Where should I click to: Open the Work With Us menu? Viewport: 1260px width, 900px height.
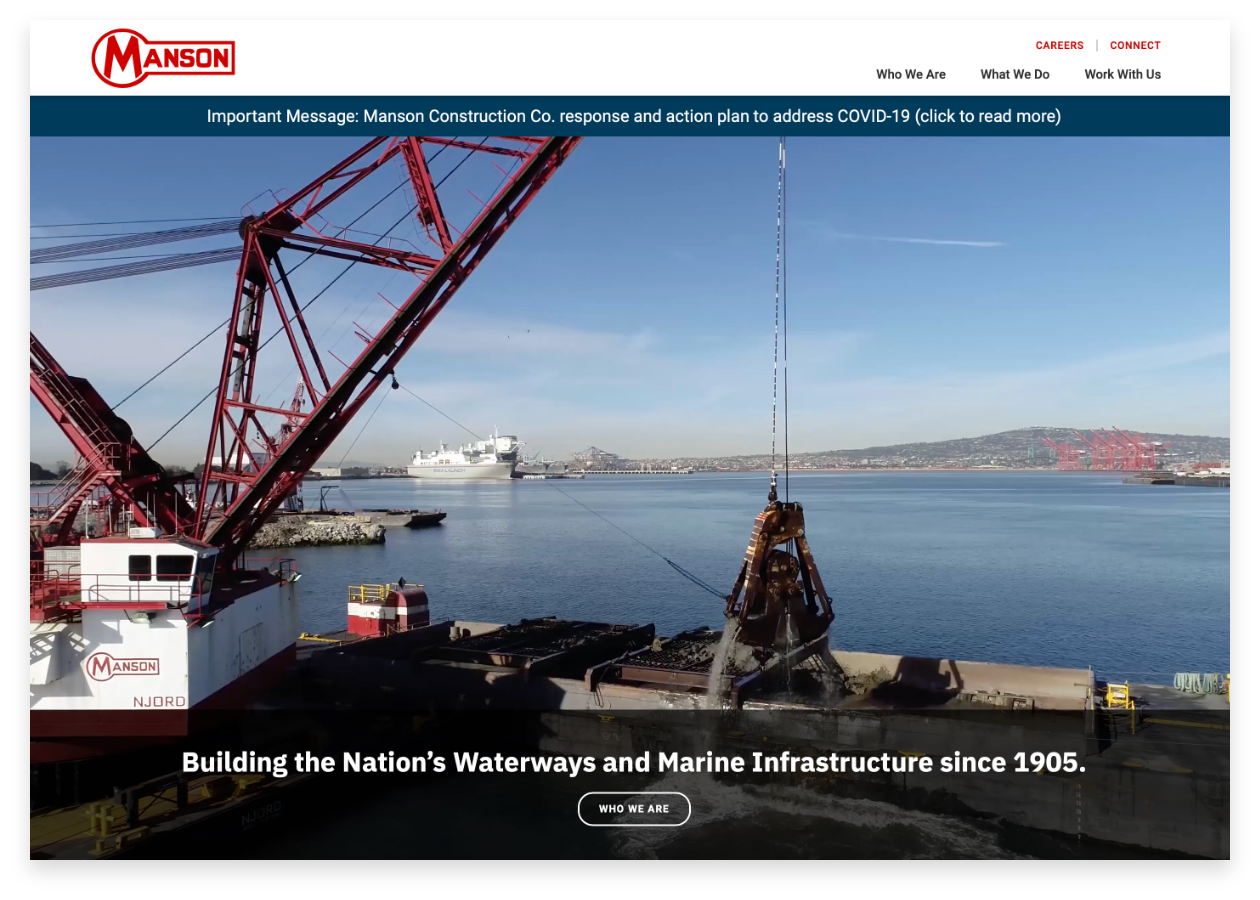pos(1122,74)
